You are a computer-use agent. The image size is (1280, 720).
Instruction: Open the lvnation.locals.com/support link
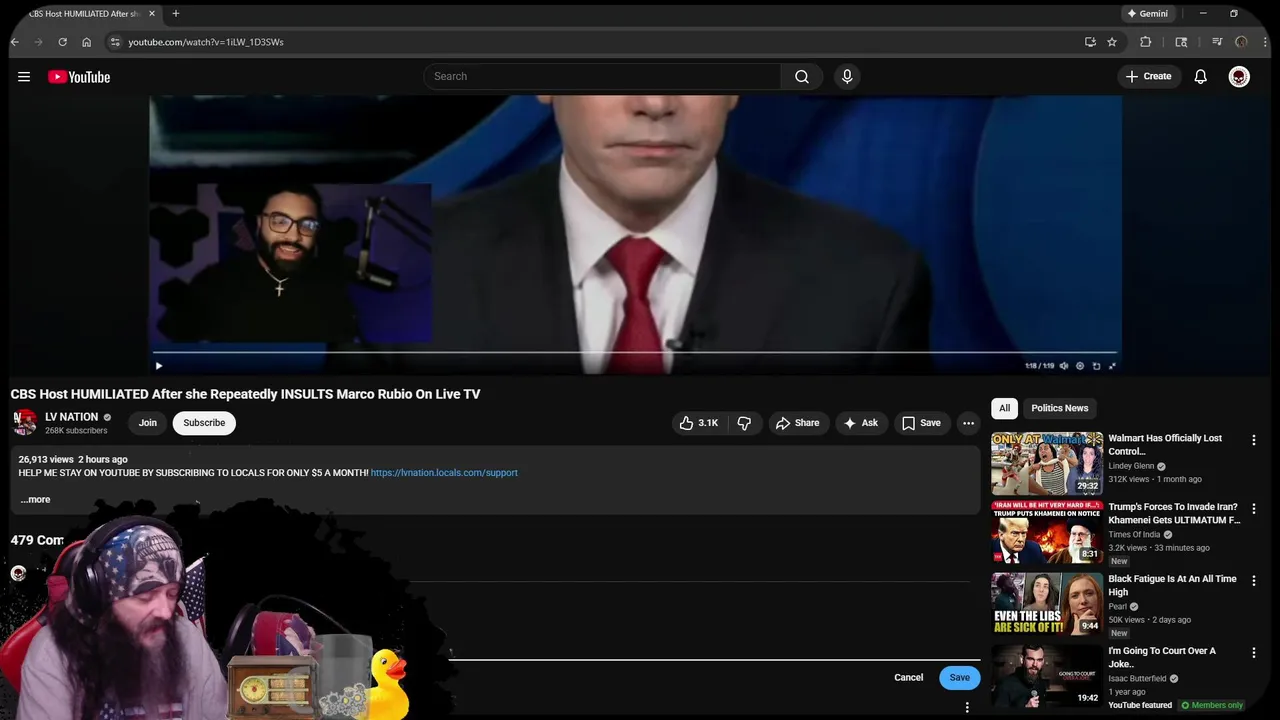(x=444, y=473)
